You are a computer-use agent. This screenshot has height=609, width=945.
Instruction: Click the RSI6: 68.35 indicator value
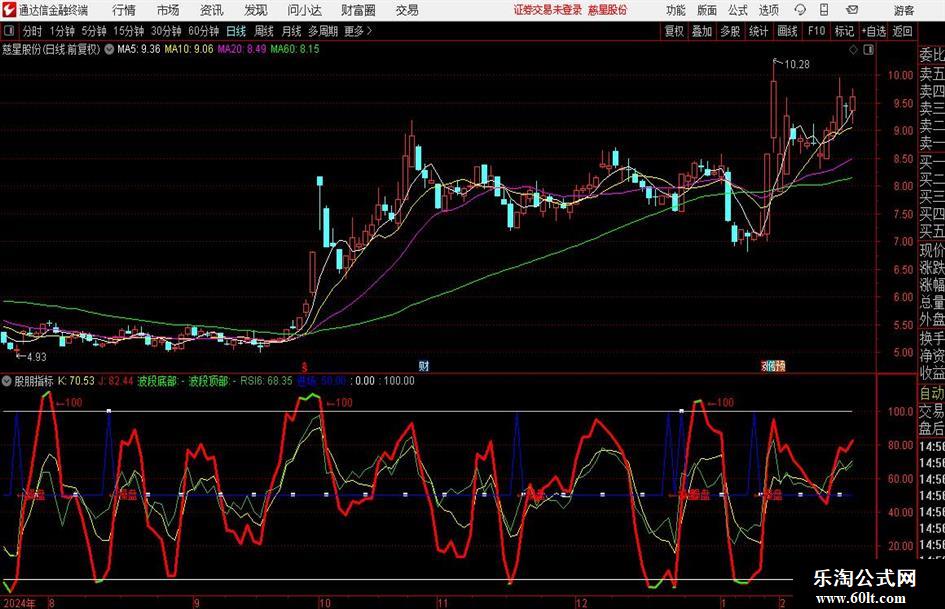pos(266,381)
